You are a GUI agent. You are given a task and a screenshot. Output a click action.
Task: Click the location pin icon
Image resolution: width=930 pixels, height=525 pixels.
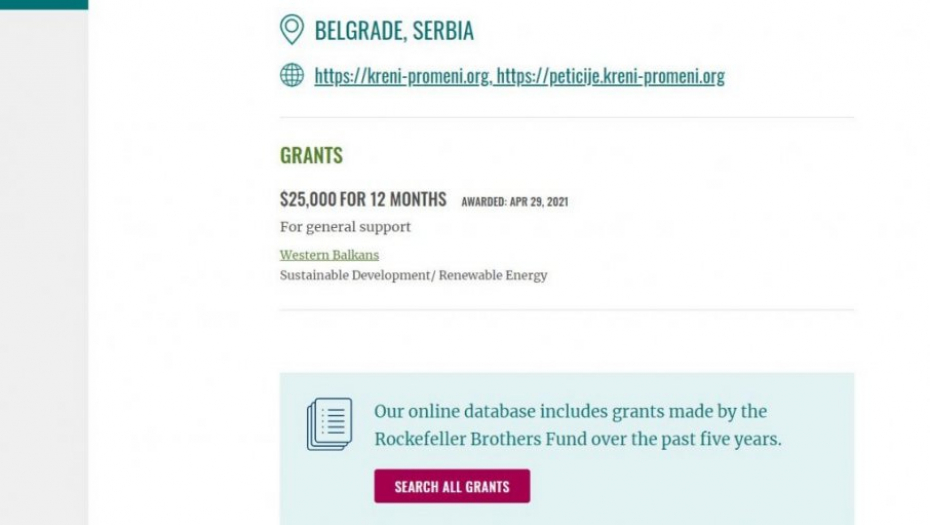pos(291,30)
